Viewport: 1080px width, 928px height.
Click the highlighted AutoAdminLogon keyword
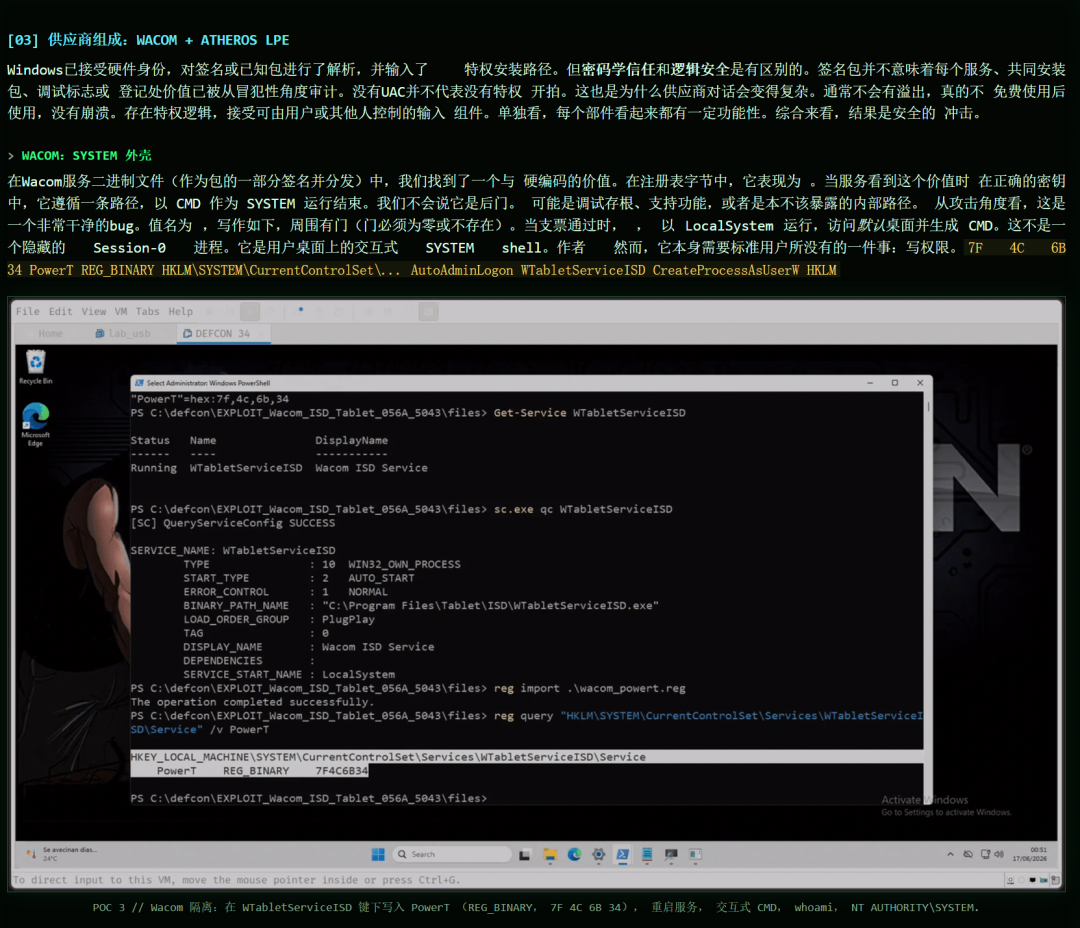pos(461,270)
